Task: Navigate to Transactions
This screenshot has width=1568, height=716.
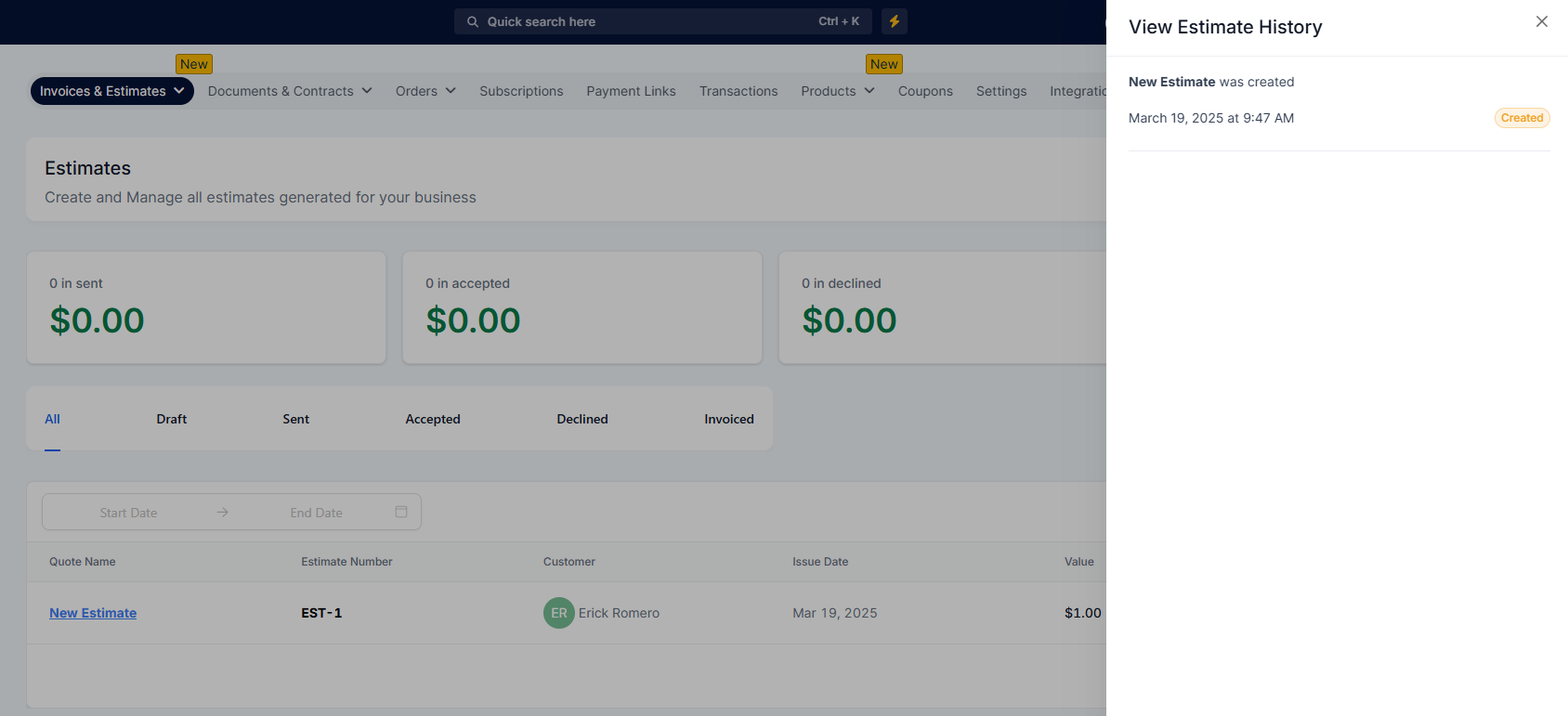Action: [x=738, y=91]
